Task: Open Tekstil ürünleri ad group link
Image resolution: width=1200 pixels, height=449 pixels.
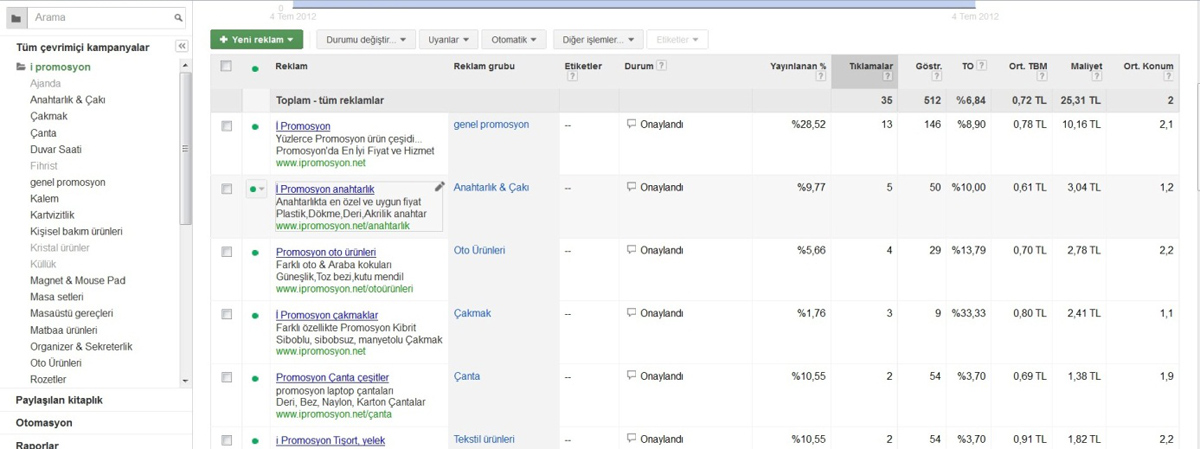Action: click(x=484, y=440)
